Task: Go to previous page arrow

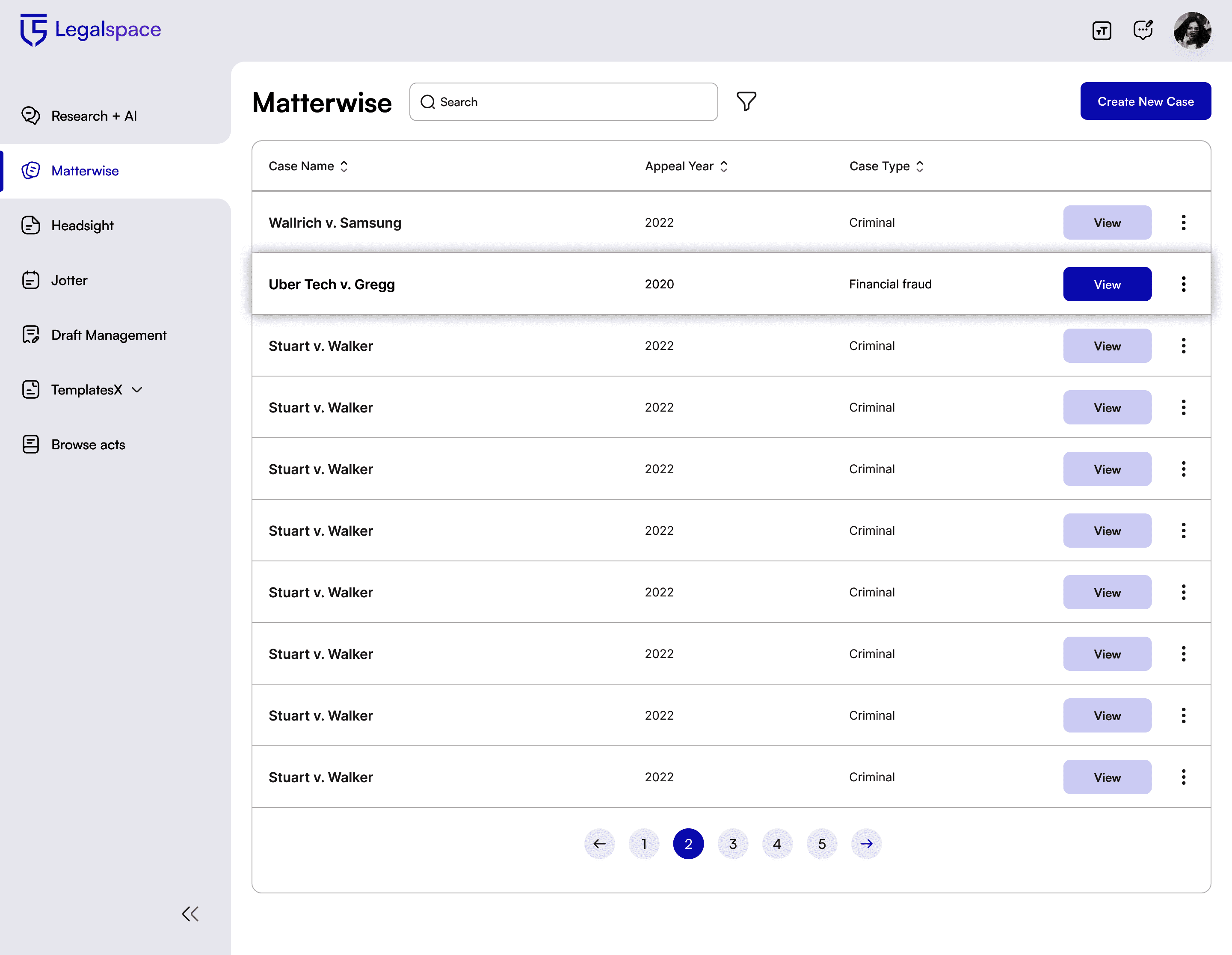Action: tap(599, 843)
